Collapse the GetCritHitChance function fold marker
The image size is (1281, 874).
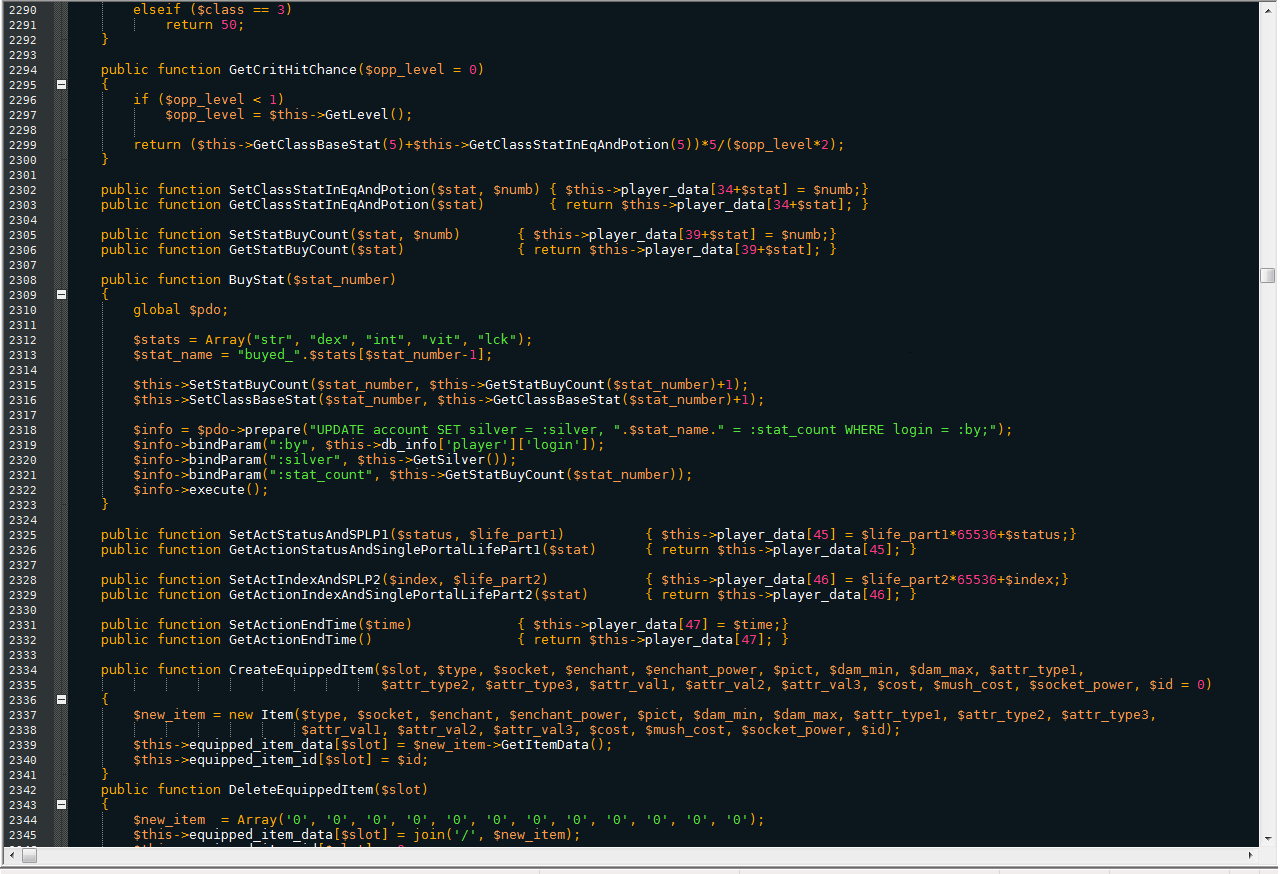point(62,85)
